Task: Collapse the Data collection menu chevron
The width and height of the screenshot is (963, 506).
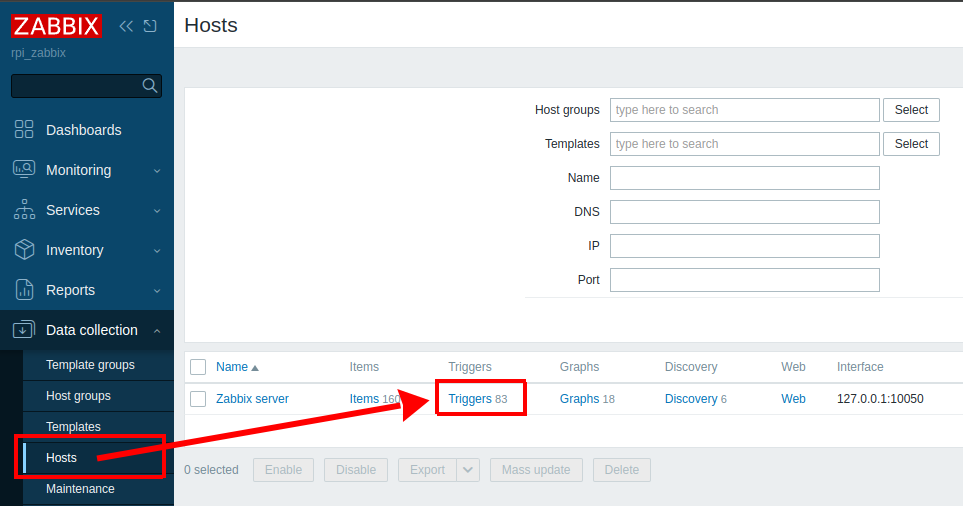Action: click(x=157, y=331)
